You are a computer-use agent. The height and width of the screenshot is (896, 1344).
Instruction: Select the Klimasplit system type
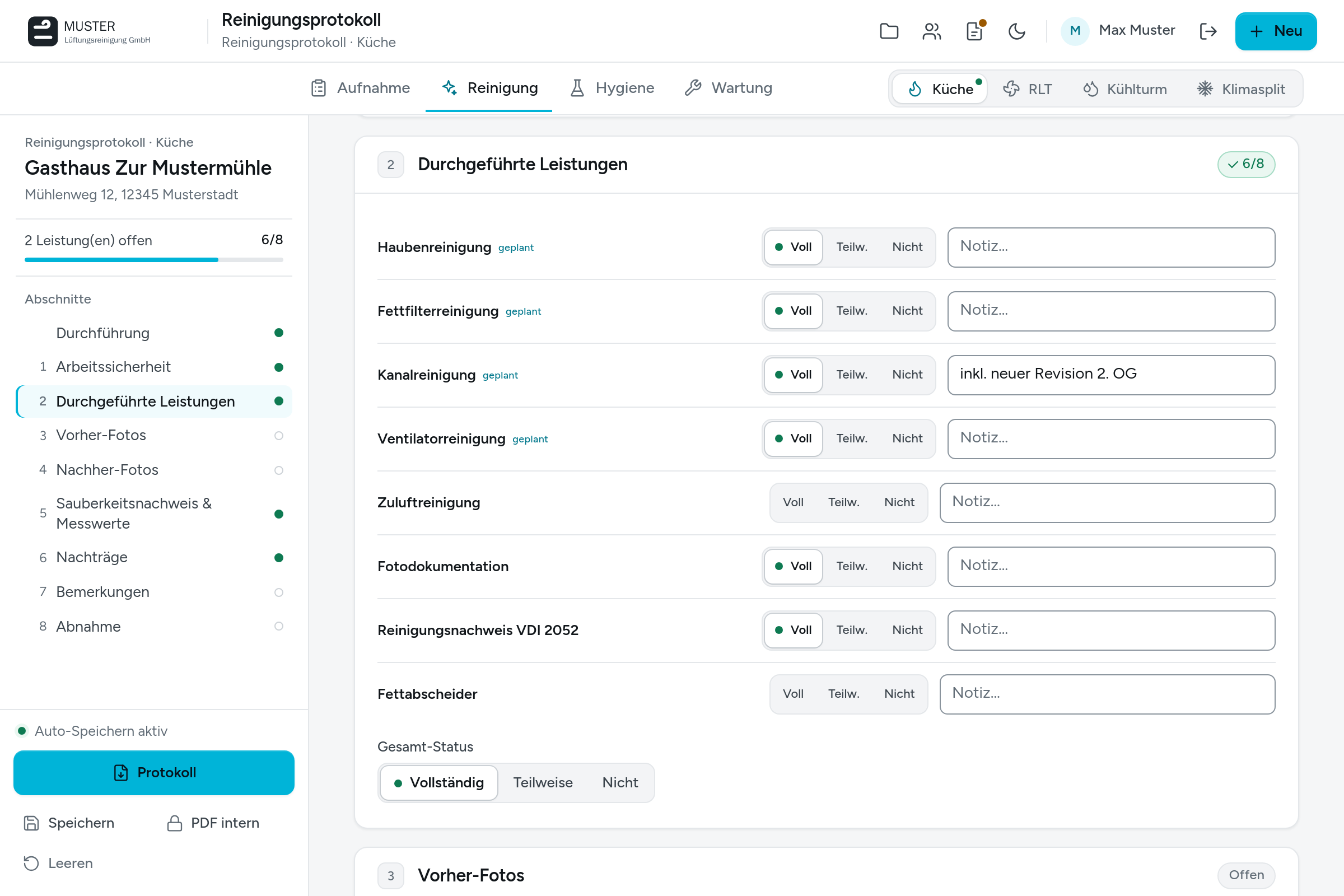[x=1240, y=89]
